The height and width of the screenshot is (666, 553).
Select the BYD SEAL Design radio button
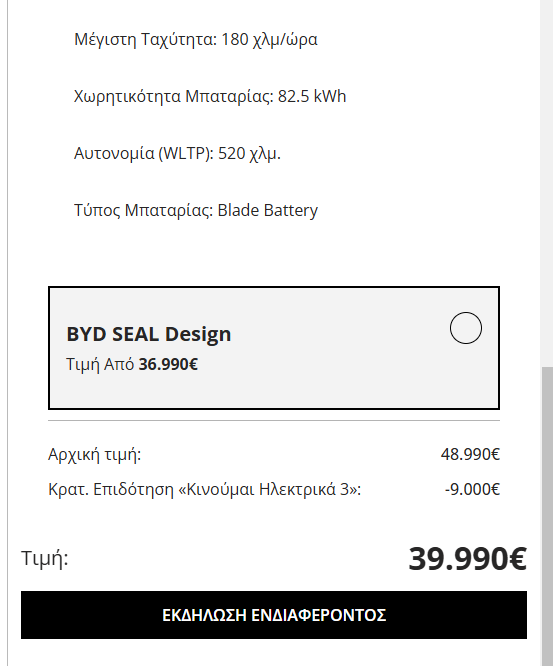(466, 328)
